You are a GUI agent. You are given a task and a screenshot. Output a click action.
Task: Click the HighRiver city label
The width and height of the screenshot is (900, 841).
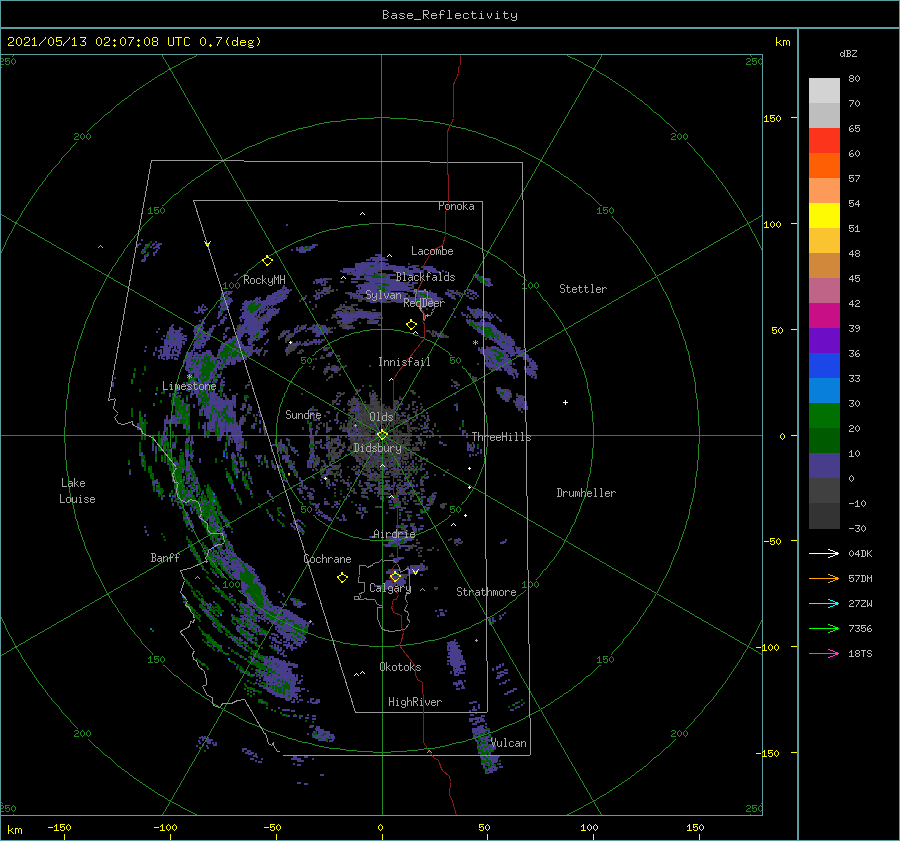tap(415, 702)
